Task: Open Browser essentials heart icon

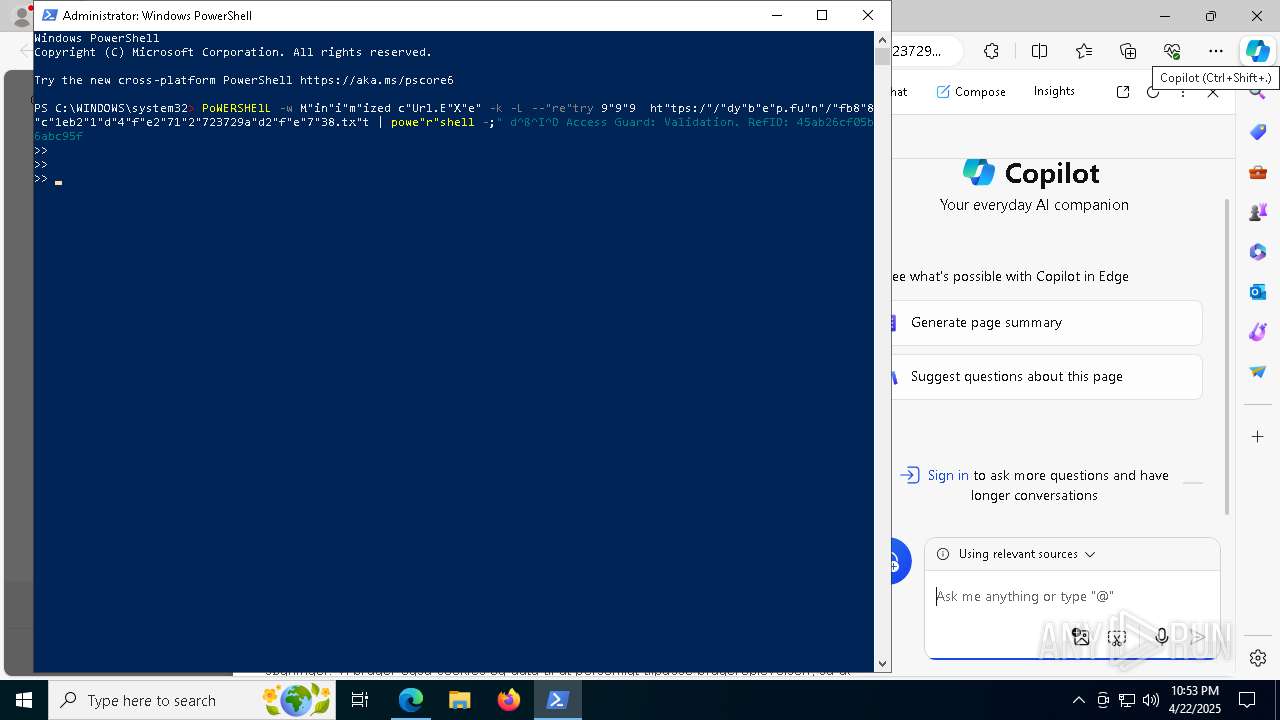Action: pos(1172,51)
